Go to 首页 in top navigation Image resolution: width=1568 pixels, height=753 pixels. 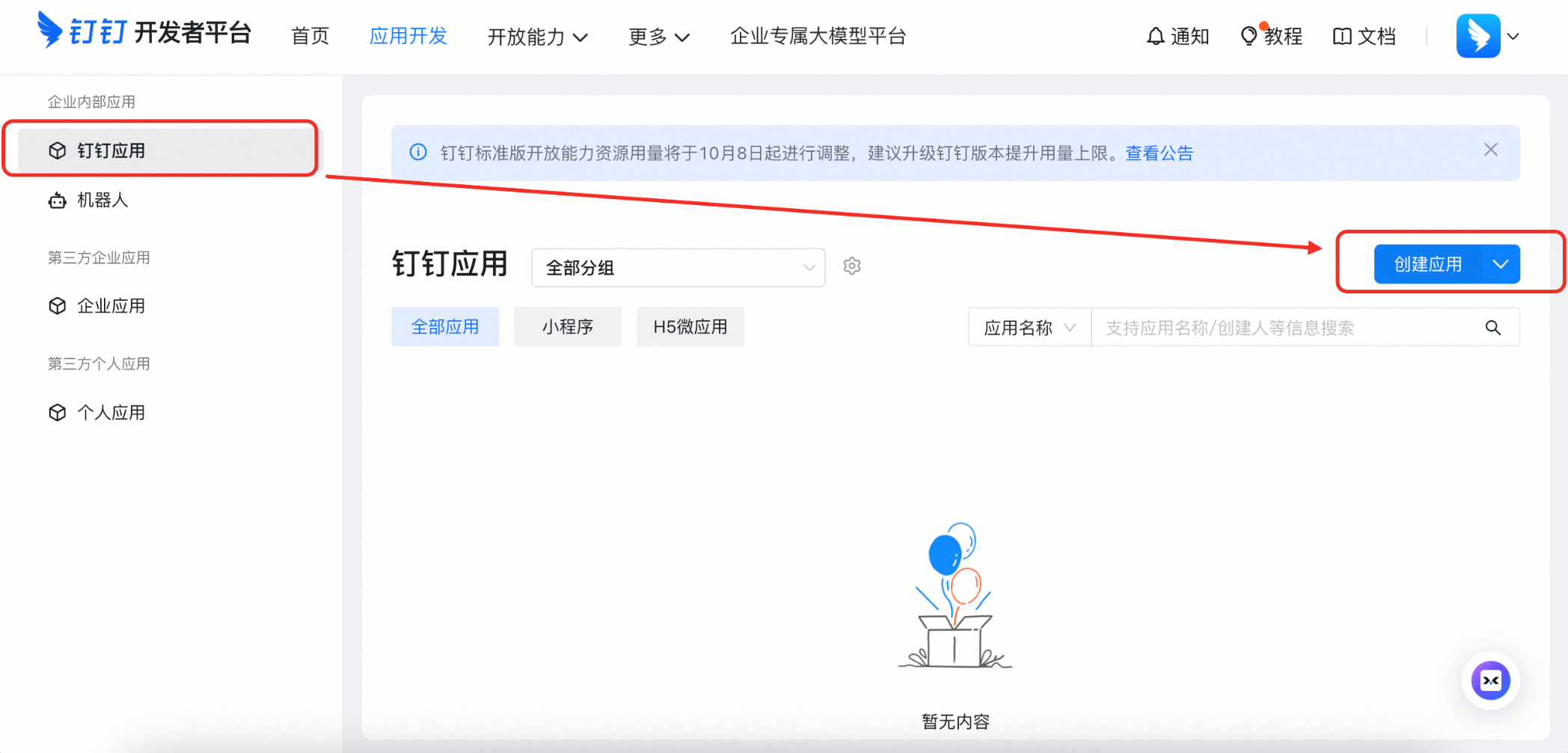click(x=310, y=36)
